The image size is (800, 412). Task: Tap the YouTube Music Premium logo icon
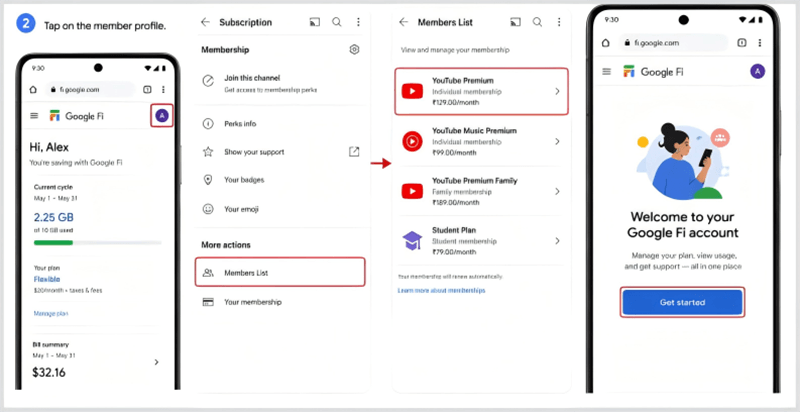click(412, 141)
